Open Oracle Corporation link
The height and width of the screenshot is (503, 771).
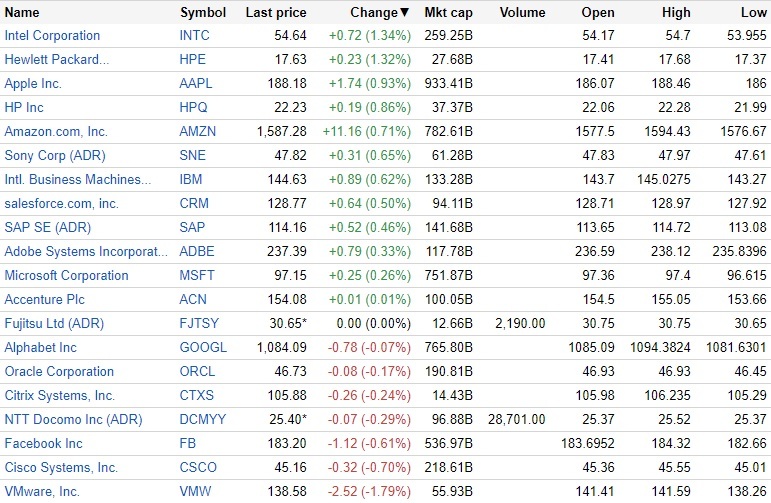tap(59, 372)
